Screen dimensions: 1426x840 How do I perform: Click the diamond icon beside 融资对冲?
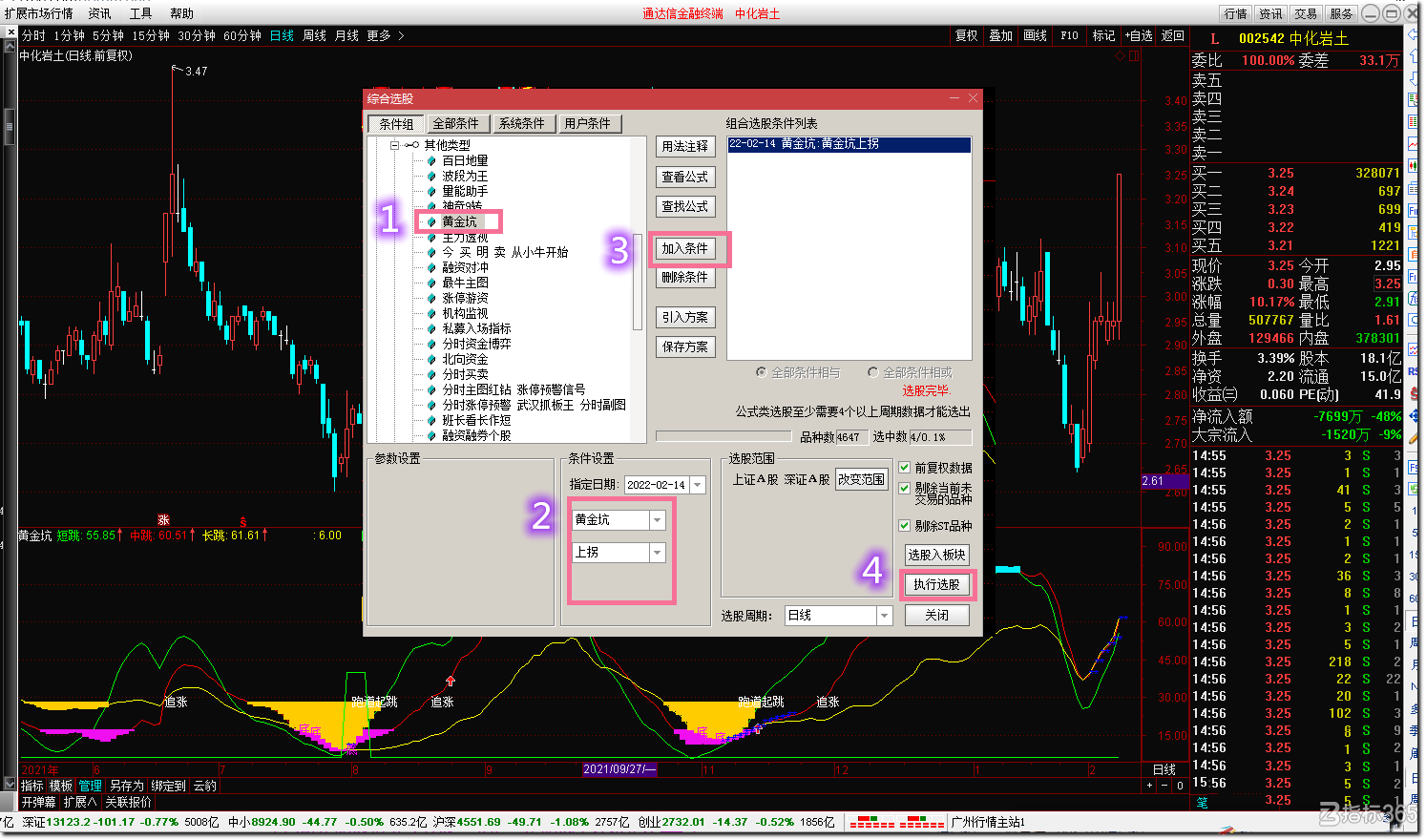[x=431, y=267]
